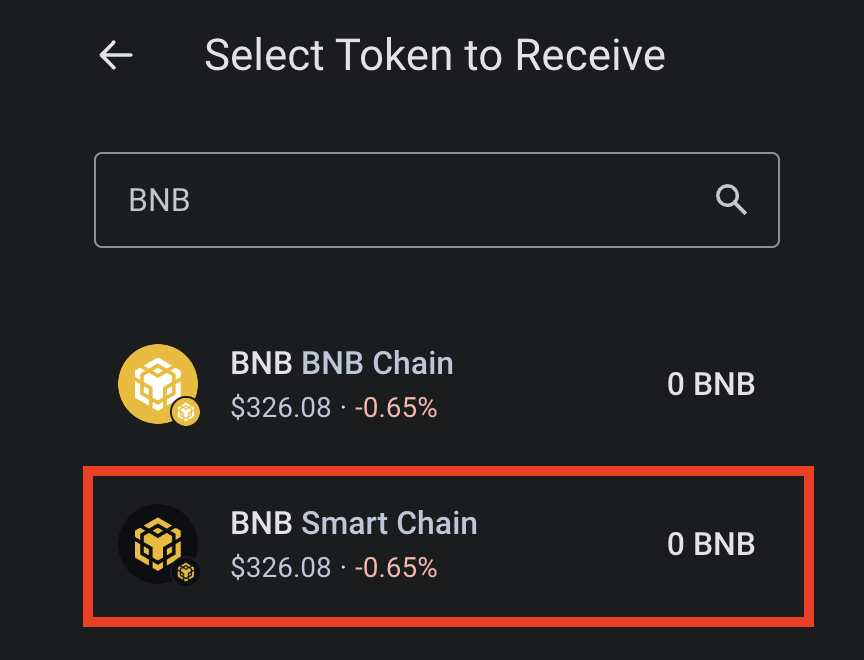864x660 pixels.
Task: Click the magnifying glass search icon
Action: [x=732, y=200]
